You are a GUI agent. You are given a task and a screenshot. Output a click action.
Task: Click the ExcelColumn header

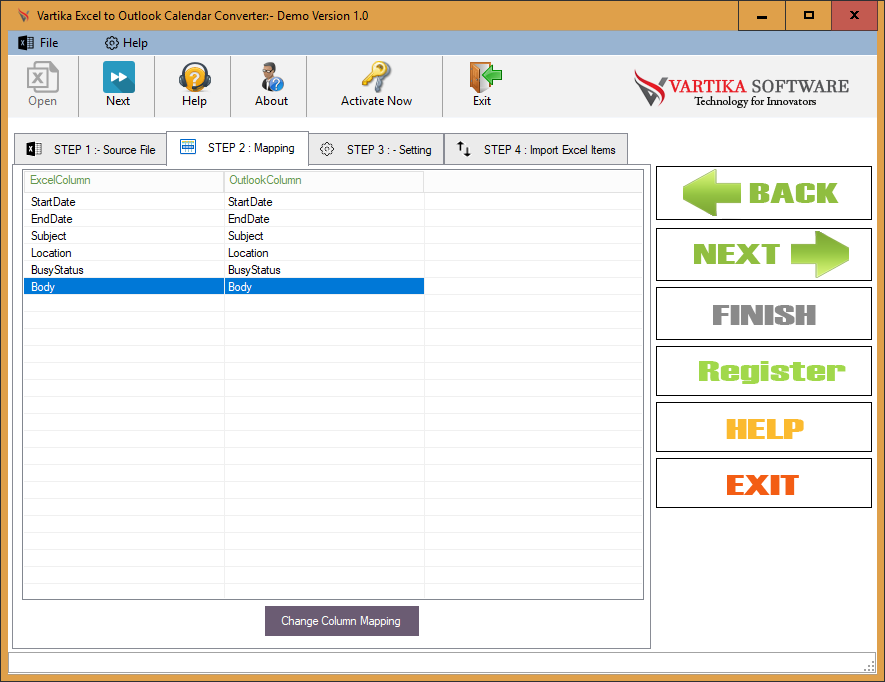tap(124, 181)
